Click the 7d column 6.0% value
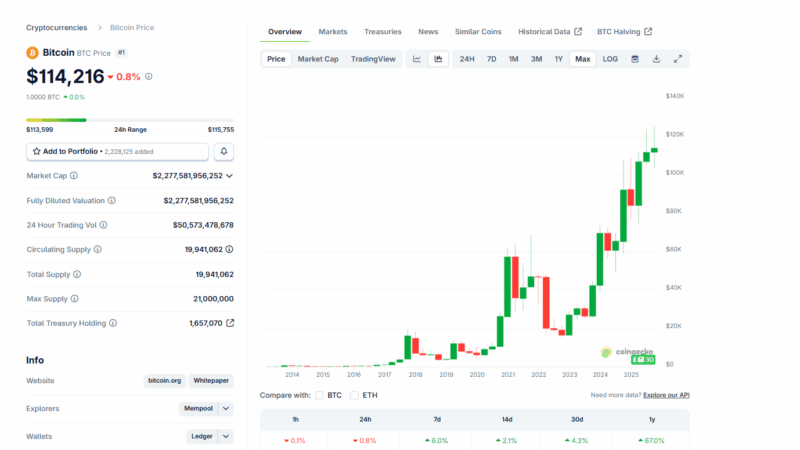Image resolution: width=800 pixels, height=450 pixels. [437, 440]
